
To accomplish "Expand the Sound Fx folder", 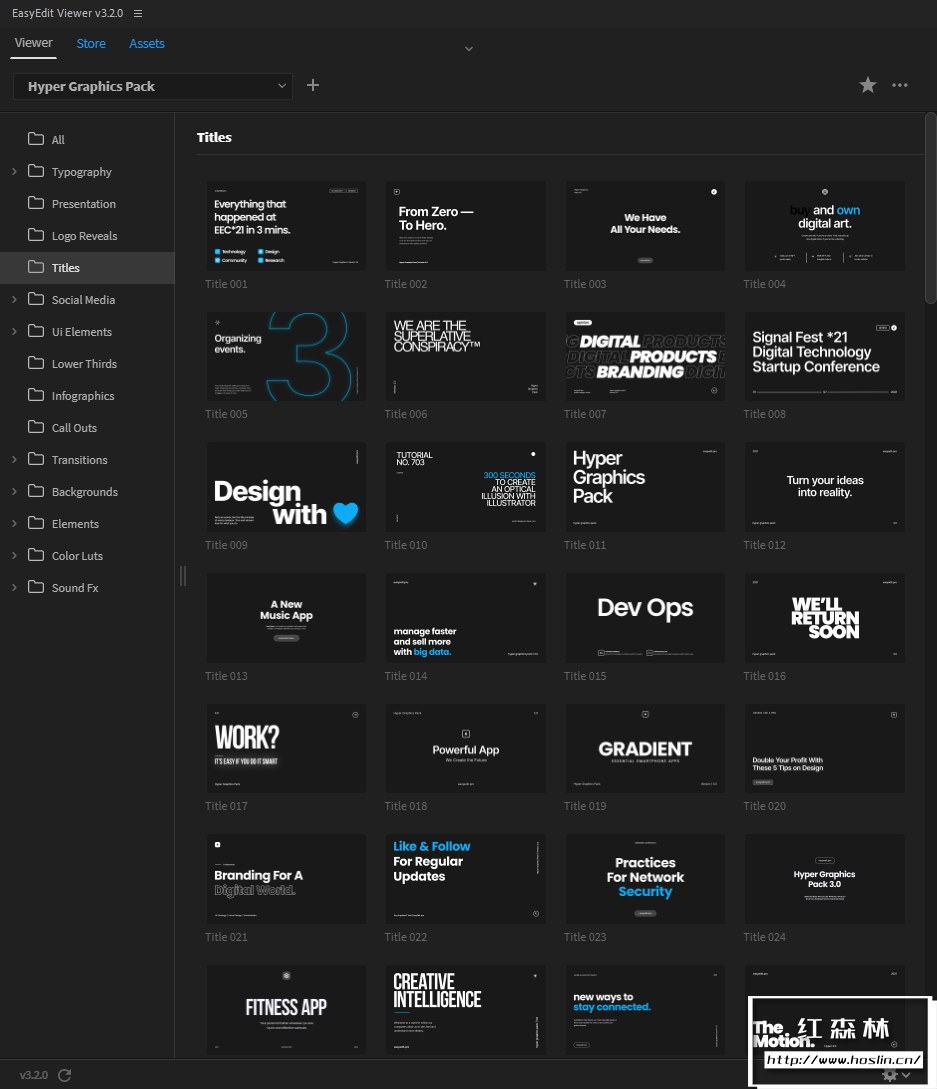I will (x=14, y=587).
